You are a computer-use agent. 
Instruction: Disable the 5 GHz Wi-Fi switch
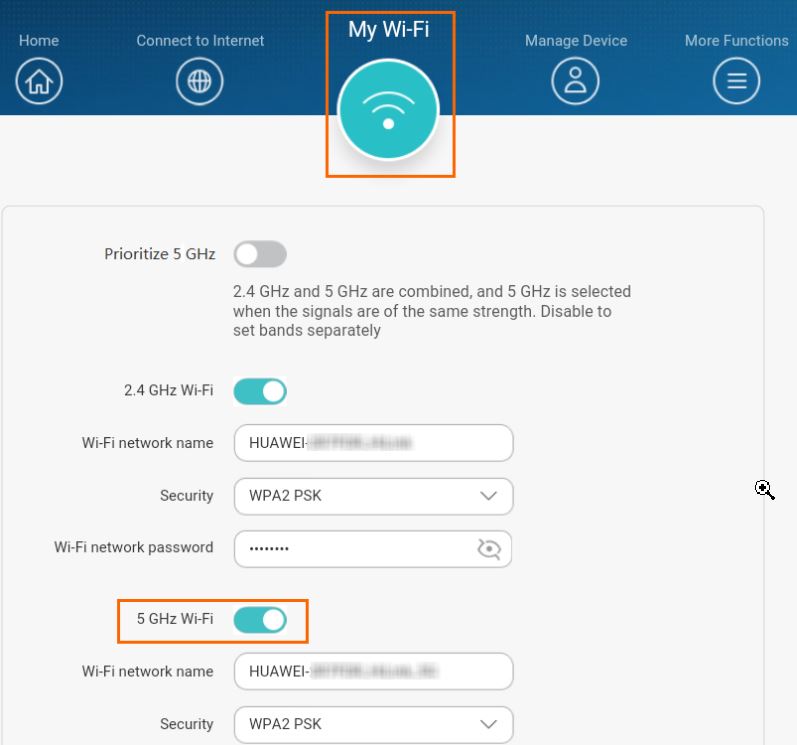pos(260,620)
